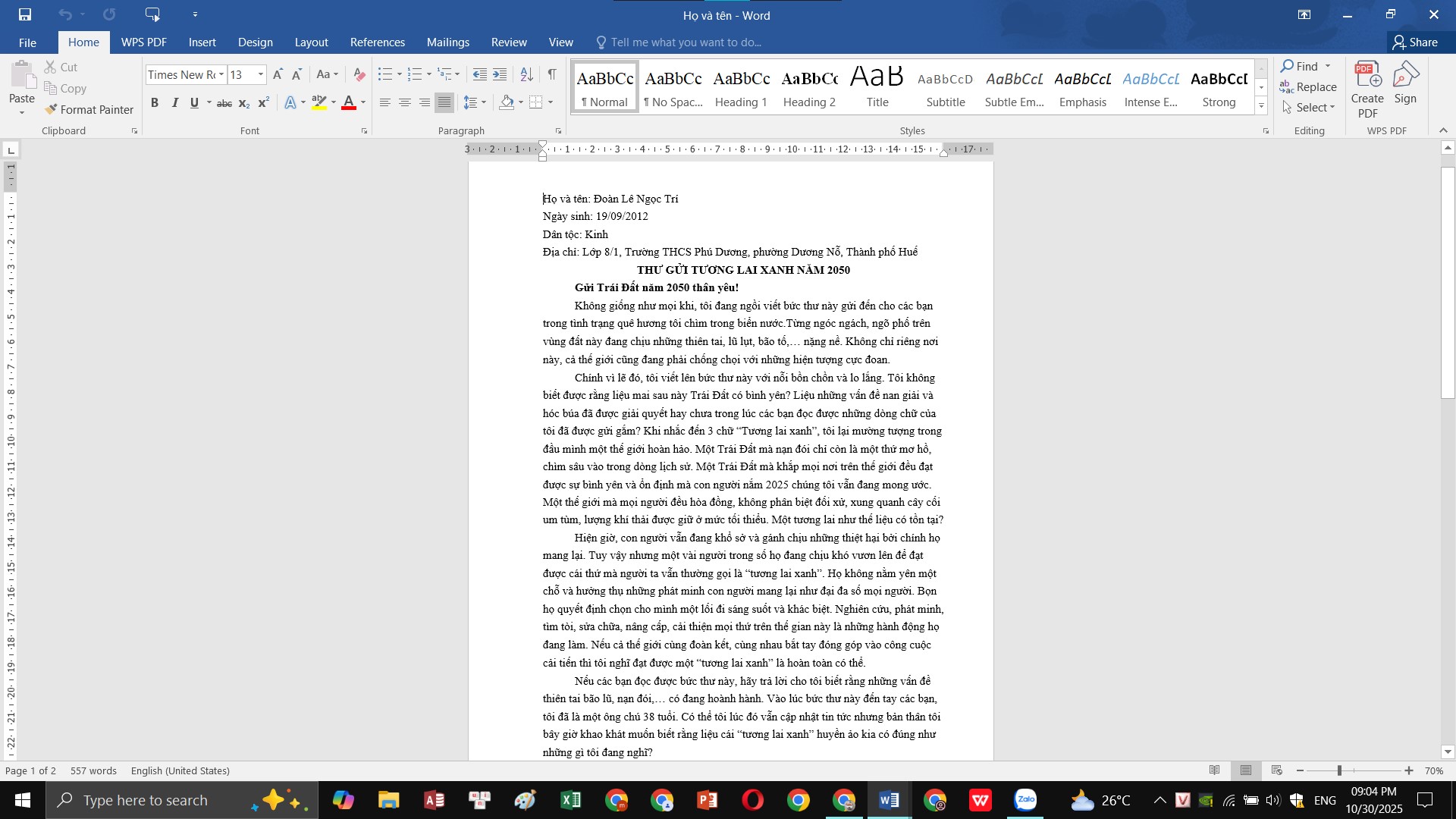Expand the Select dropdown in Editing
The height and width of the screenshot is (819, 1456).
(1308, 108)
